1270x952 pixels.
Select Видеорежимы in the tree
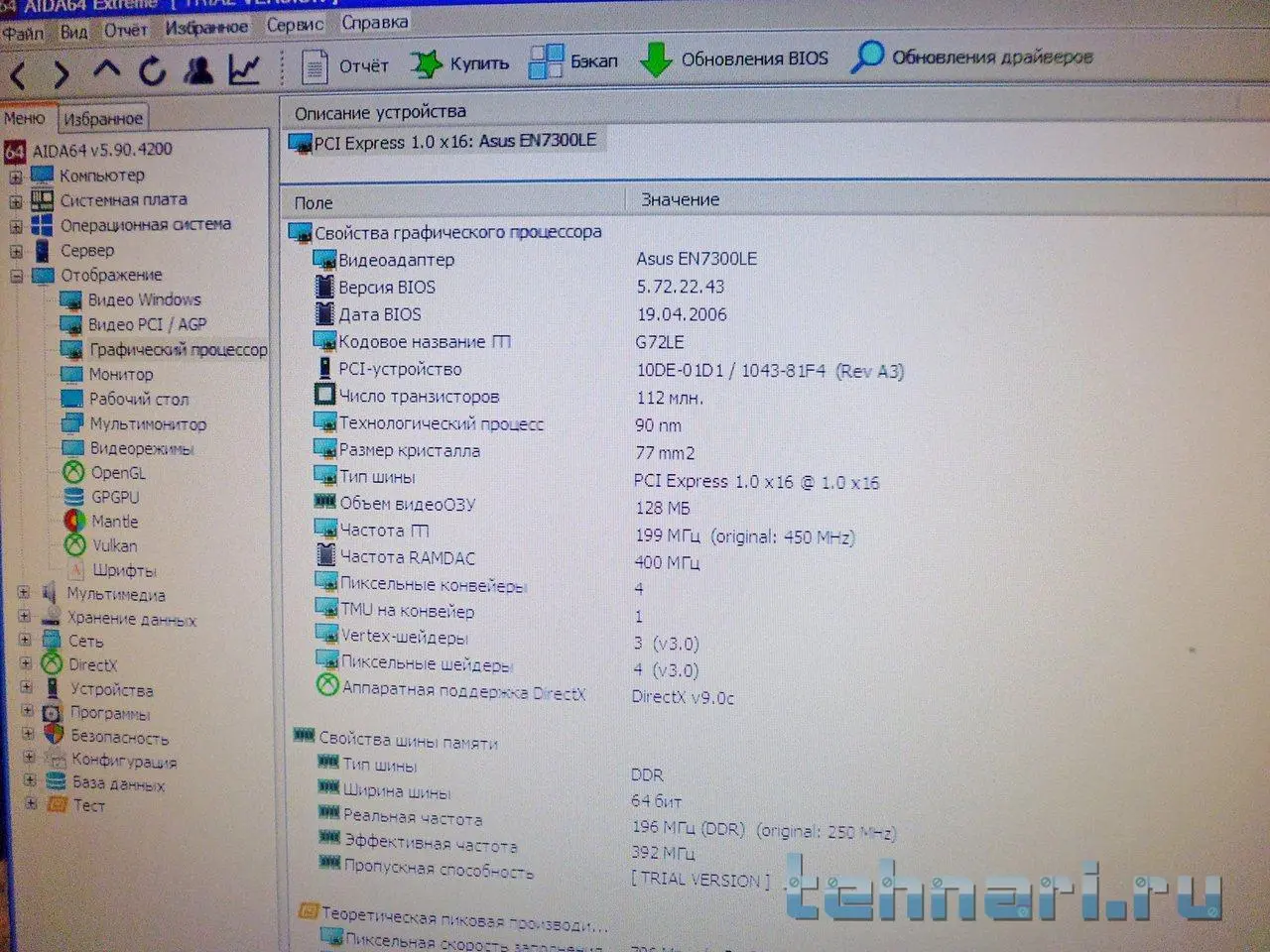point(128,448)
